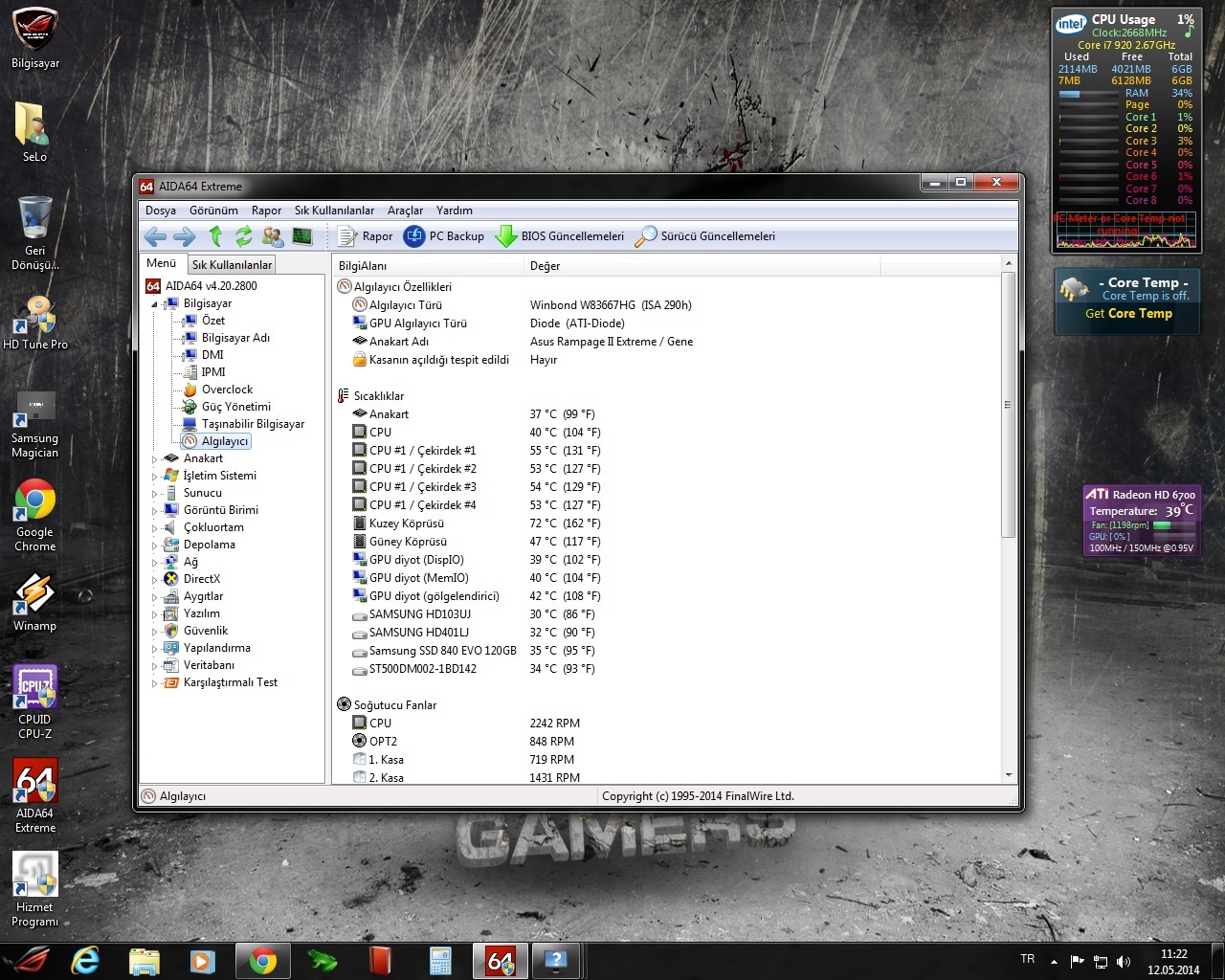Viewport: 1225px width, 980px height.
Task: Select the Yapılandırma tree item
Action: (216, 648)
